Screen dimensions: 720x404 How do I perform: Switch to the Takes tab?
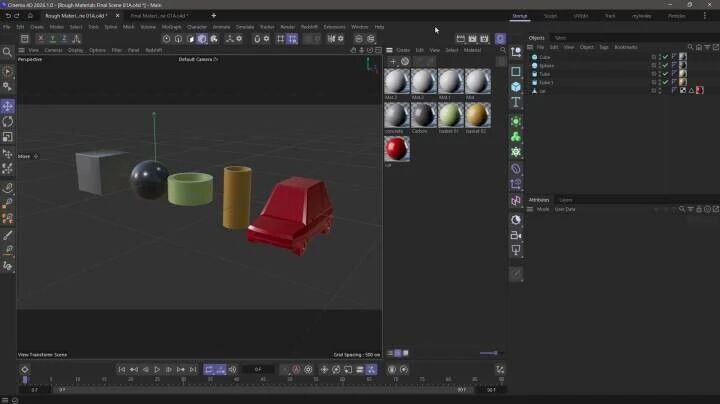(x=560, y=38)
